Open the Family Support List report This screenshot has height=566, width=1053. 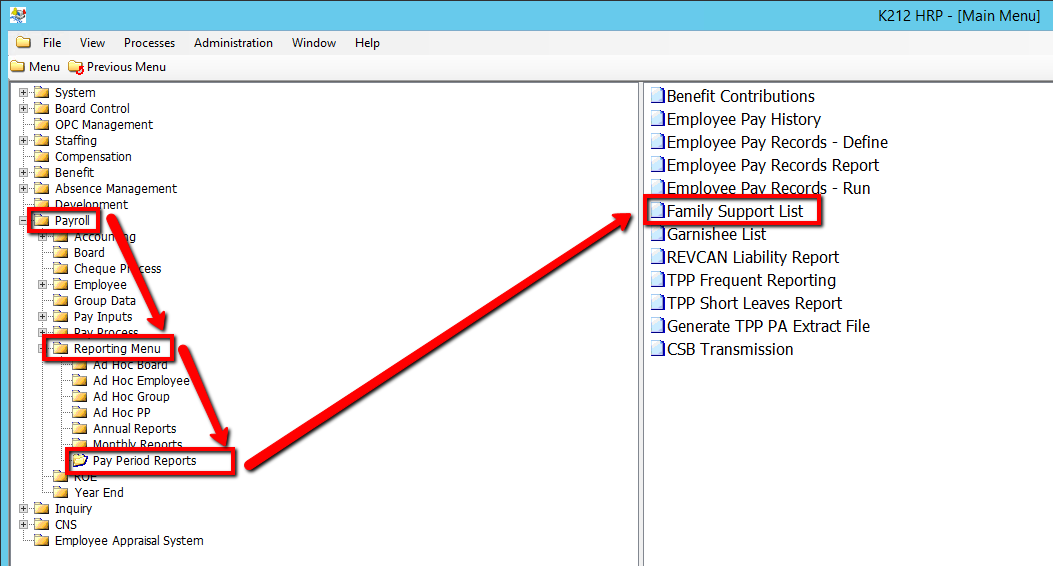(734, 211)
